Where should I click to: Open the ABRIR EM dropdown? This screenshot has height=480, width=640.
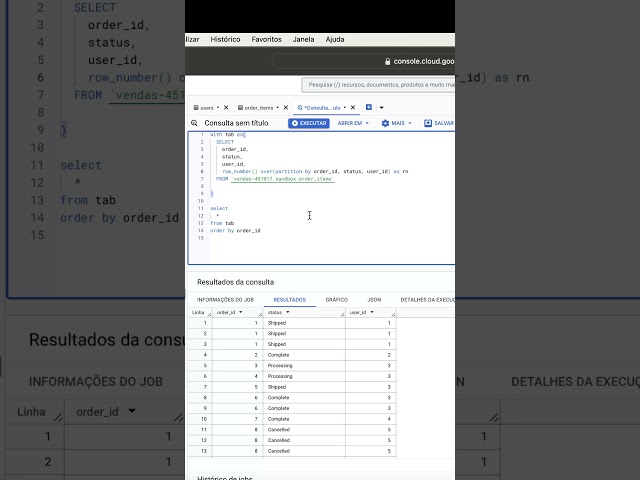tap(353, 123)
